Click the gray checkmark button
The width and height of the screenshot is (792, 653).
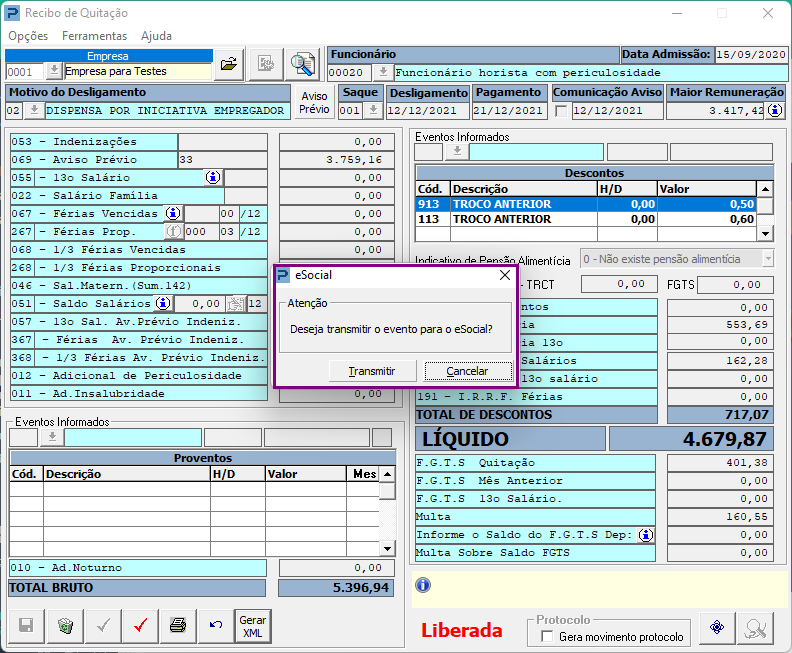tap(104, 626)
